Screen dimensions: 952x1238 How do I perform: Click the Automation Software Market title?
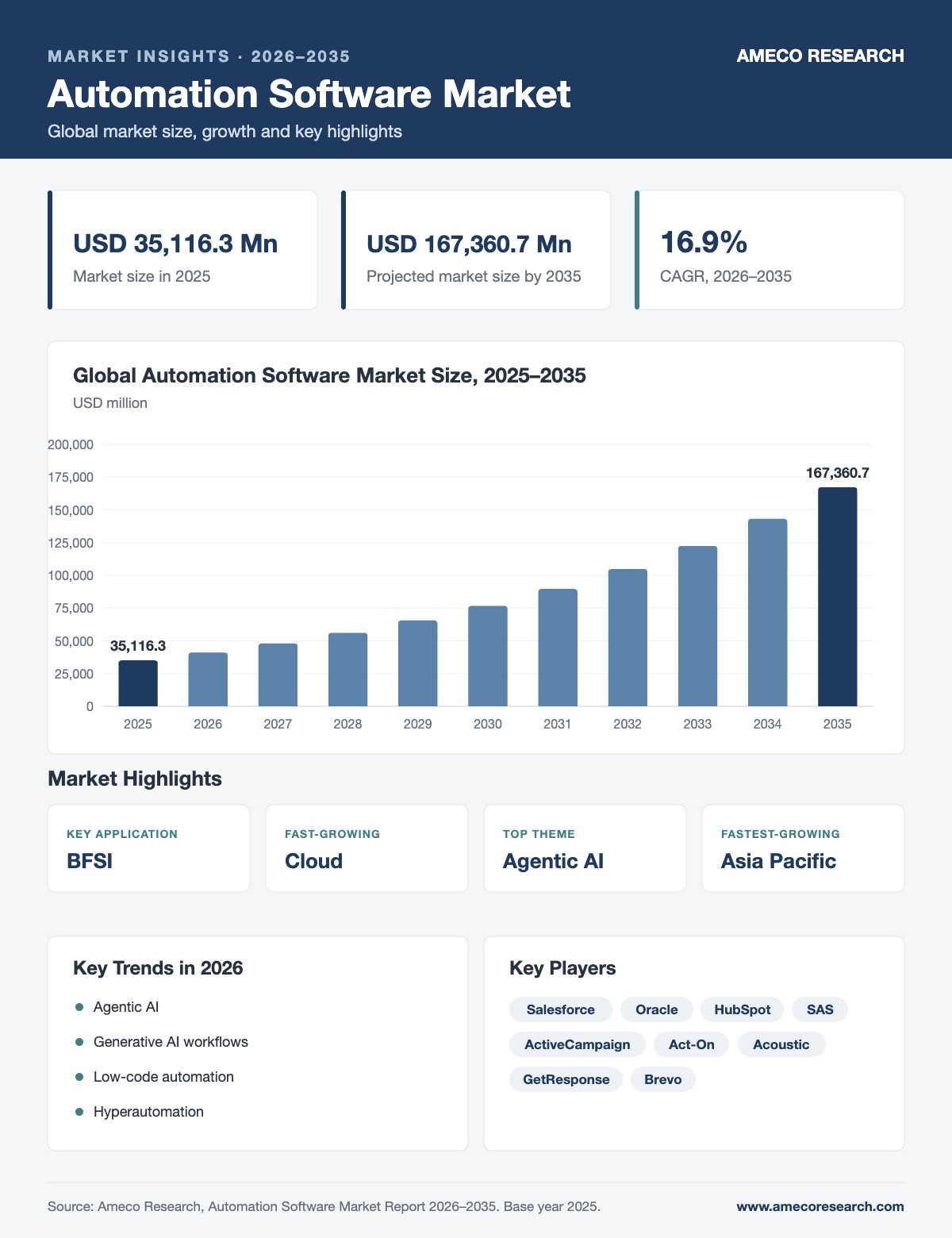click(x=309, y=94)
